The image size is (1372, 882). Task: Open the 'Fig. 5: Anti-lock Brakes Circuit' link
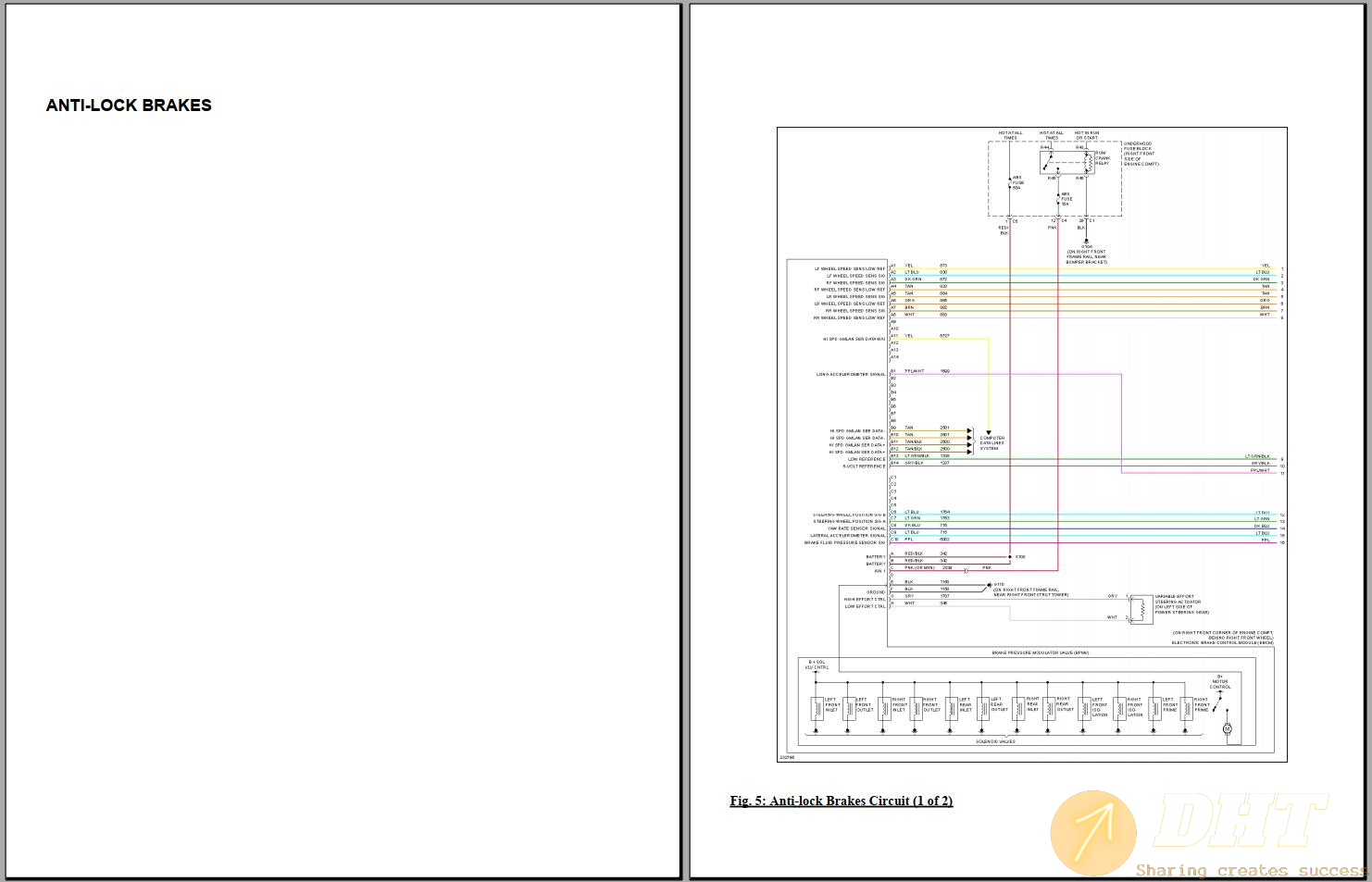tap(842, 801)
